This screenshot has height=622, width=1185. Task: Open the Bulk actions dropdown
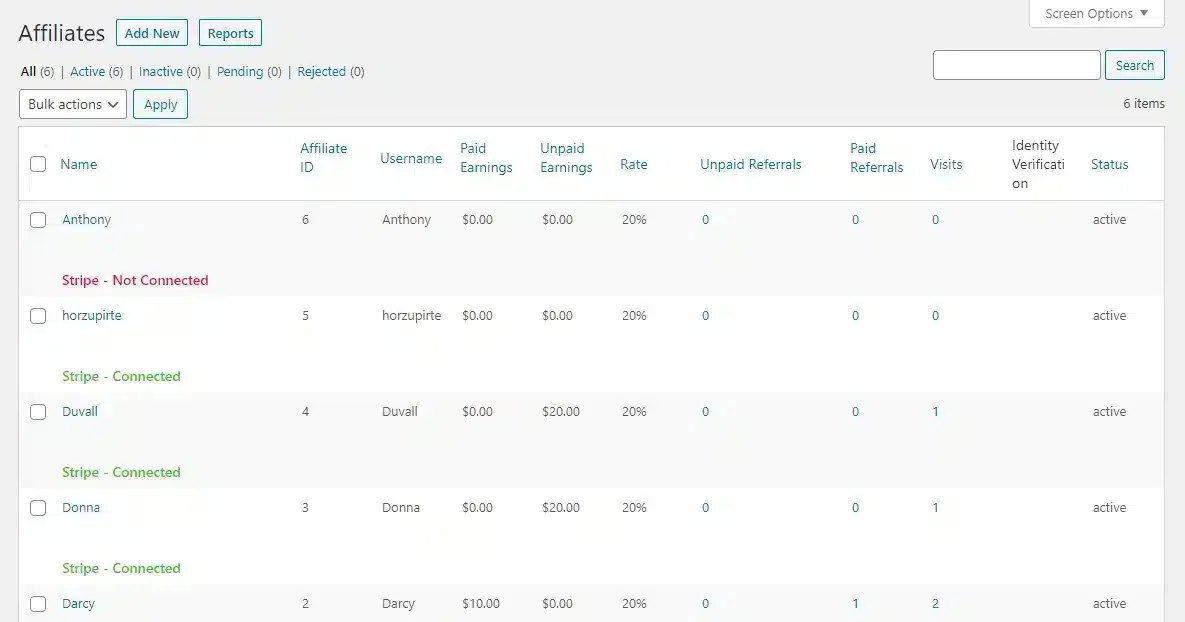pyautogui.click(x=71, y=103)
